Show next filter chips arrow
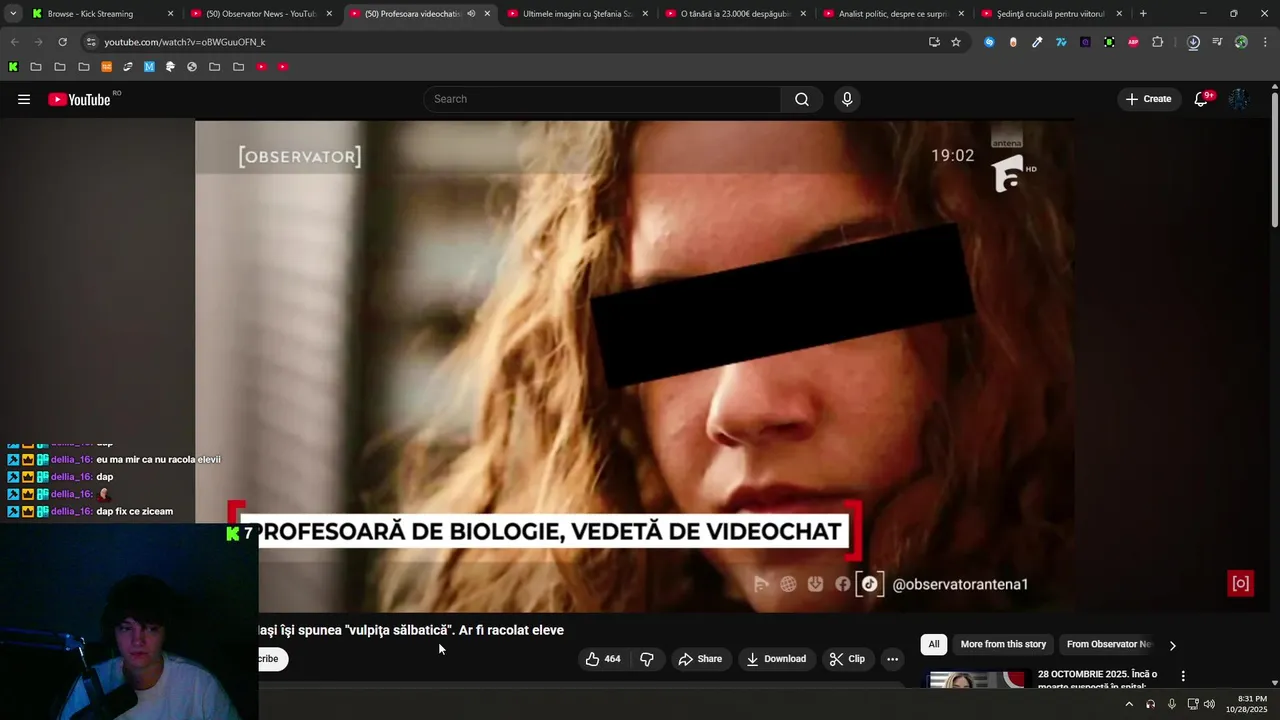Viewport: 1280px width, 720px height. point(1172,645)
